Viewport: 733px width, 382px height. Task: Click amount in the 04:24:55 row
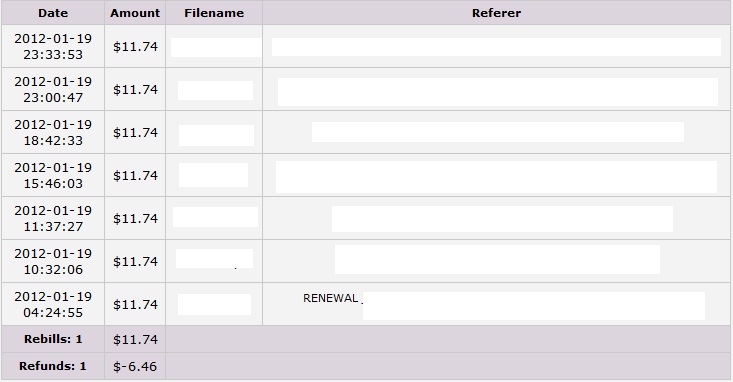coord(135,304)
